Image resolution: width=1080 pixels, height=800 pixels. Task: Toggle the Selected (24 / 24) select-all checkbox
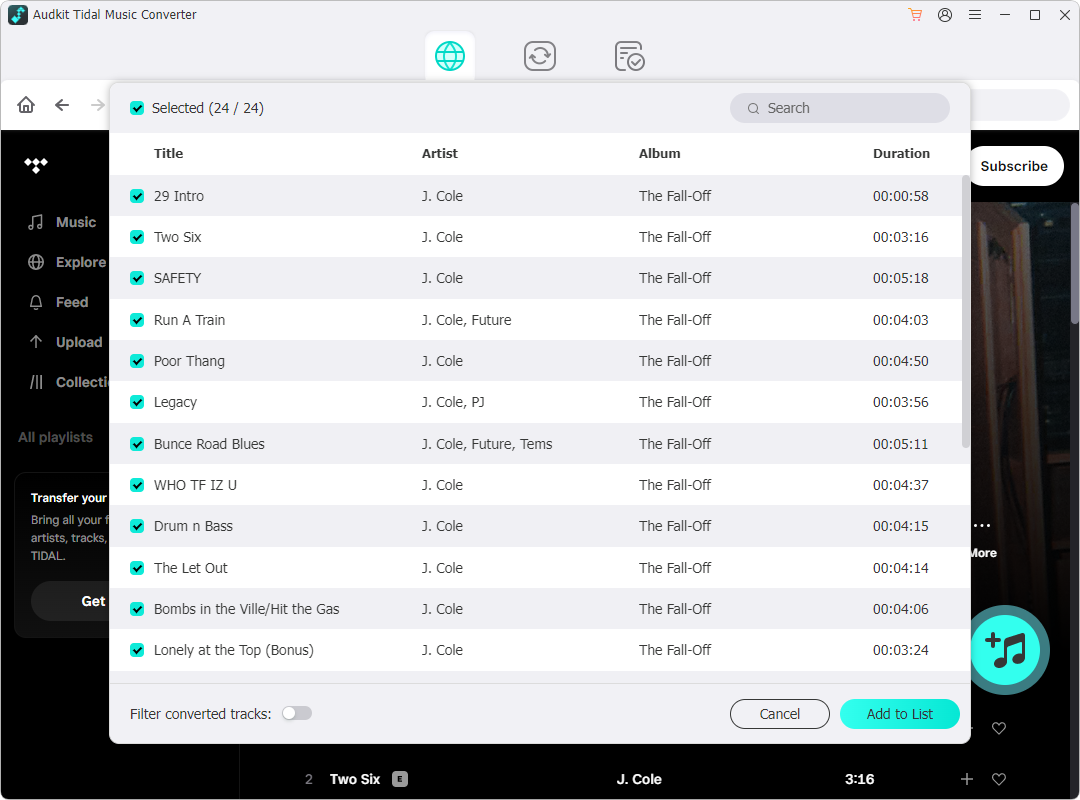coord(137,108)
